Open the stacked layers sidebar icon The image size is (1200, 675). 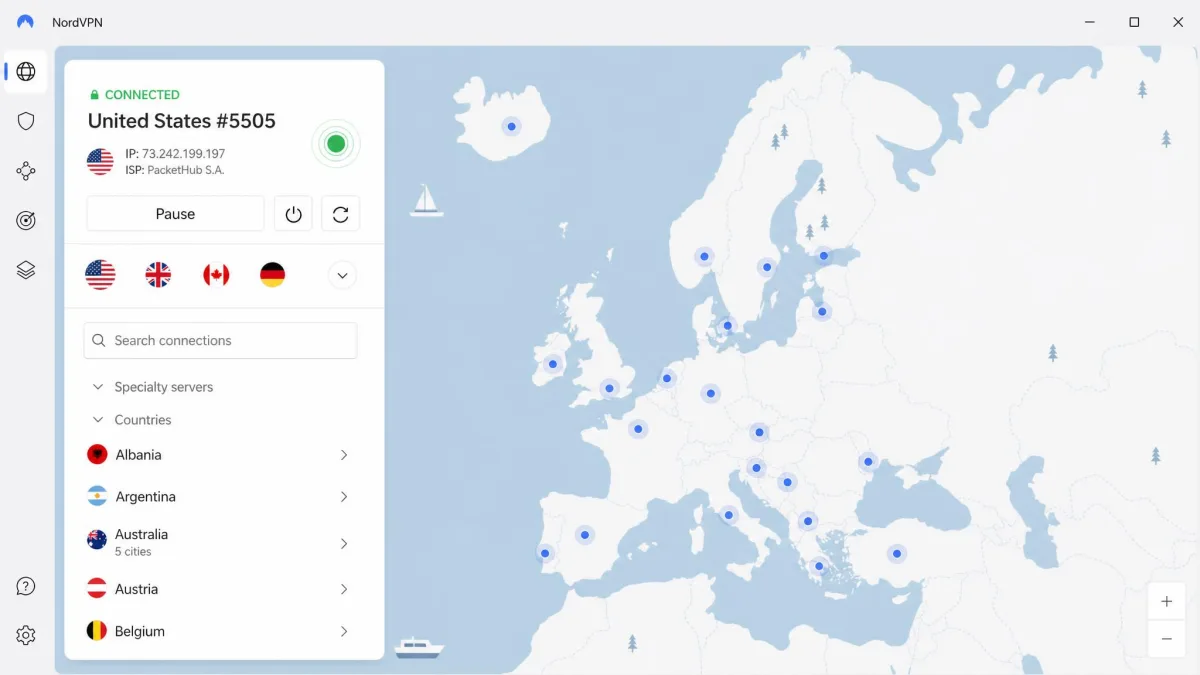point(26,270)
